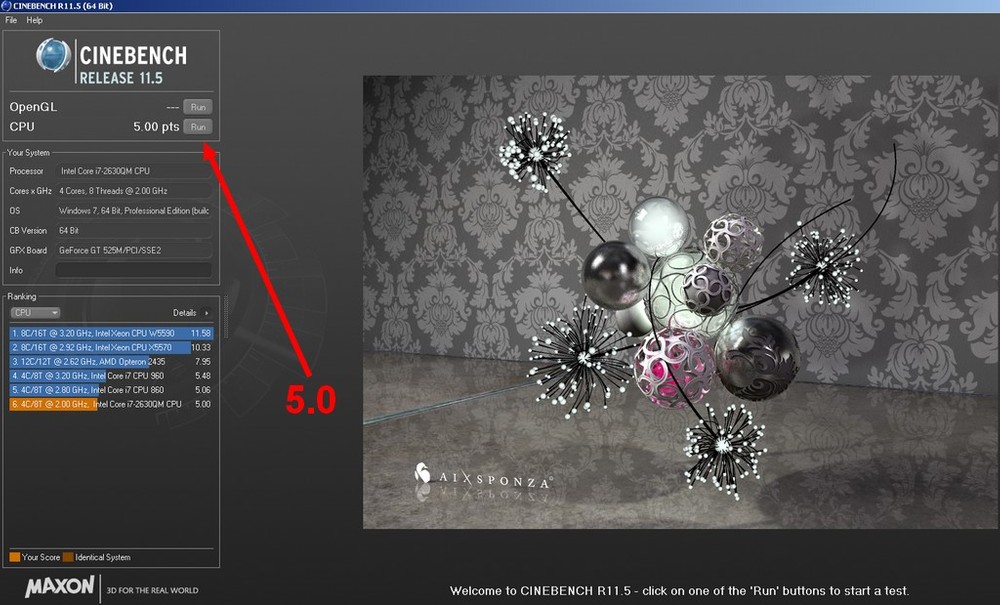This screenshot has width=1000, height=605.
Task: Select the Xeon X5570 ranking entry
Action: pyautogui.click(x=110, y=347)
